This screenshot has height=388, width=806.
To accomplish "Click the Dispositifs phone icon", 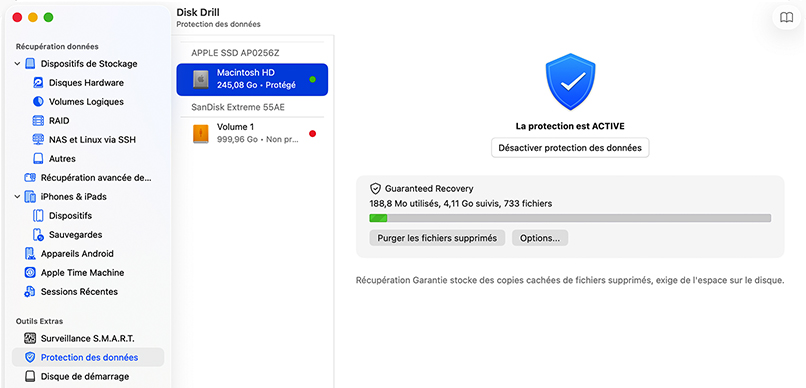I will click(x=38, y=216).
